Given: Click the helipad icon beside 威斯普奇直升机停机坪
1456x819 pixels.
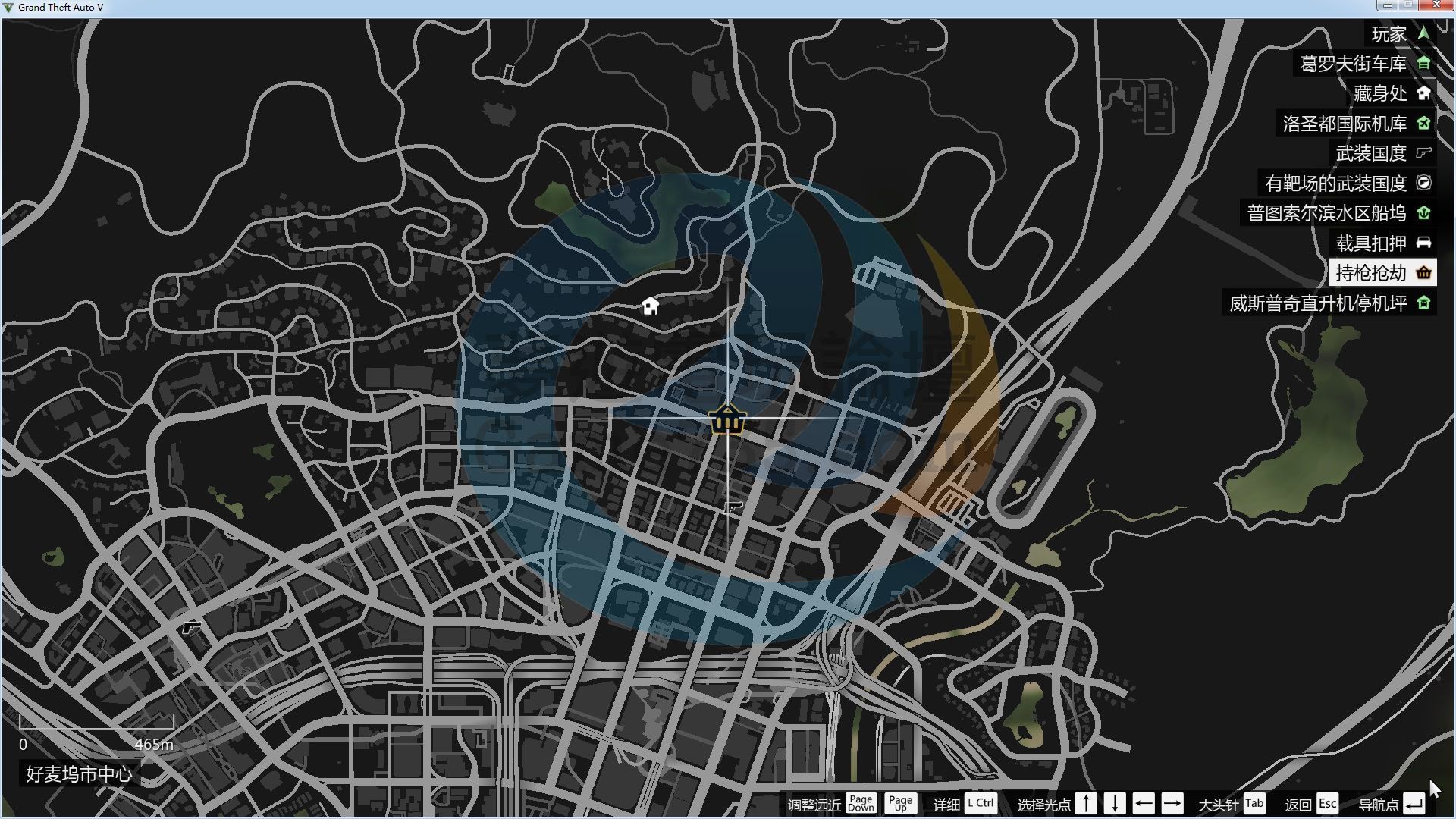Looking at the screenshot, I should 1423,303.
